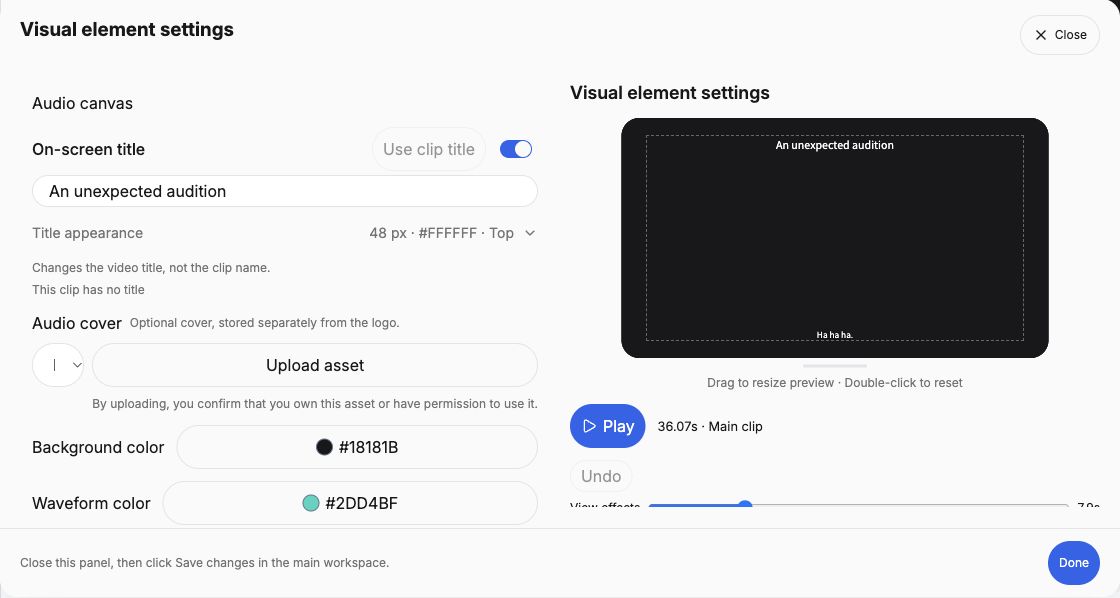
Task: Open the audio cover type dropdown
Action: click(x=58, y=365)
